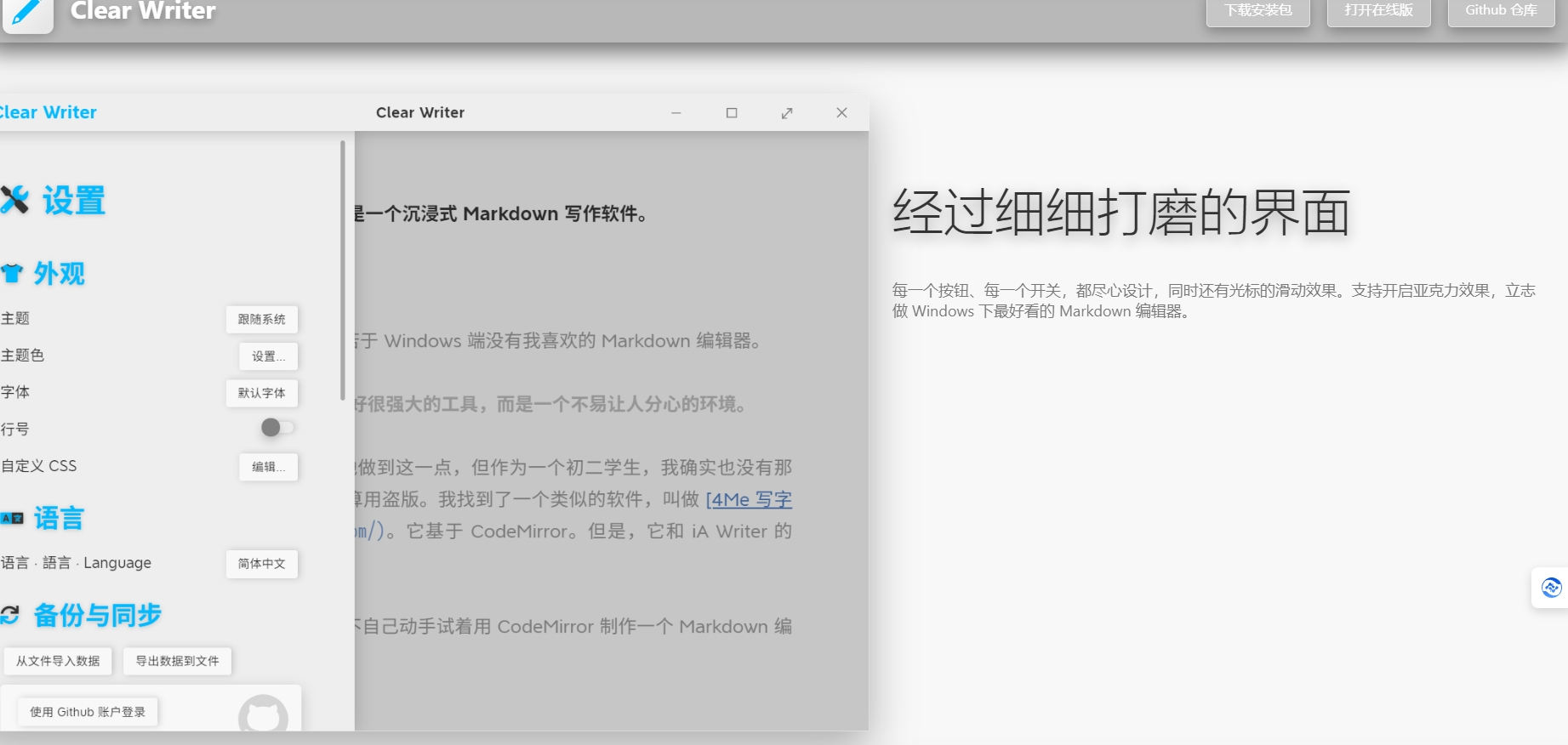This screenshot has height=745, width=1568.
Task: Open the 4Me 写字 hyperlink in the editor
Action: coord(749,500)
